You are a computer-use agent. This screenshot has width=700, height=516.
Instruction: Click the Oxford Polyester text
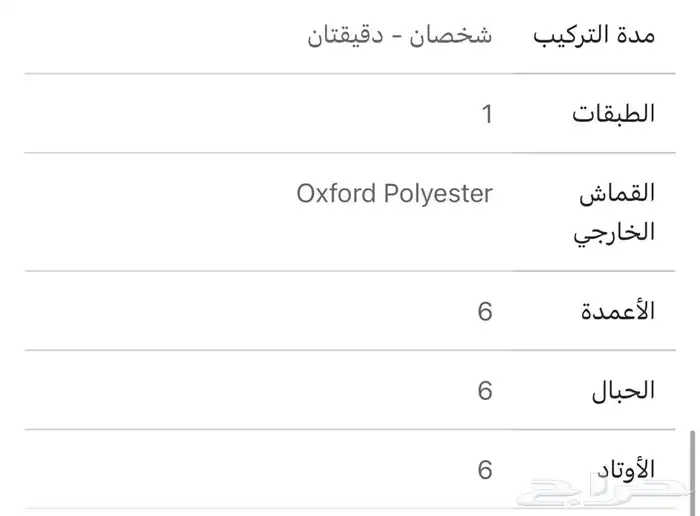[x=395, y=194]
